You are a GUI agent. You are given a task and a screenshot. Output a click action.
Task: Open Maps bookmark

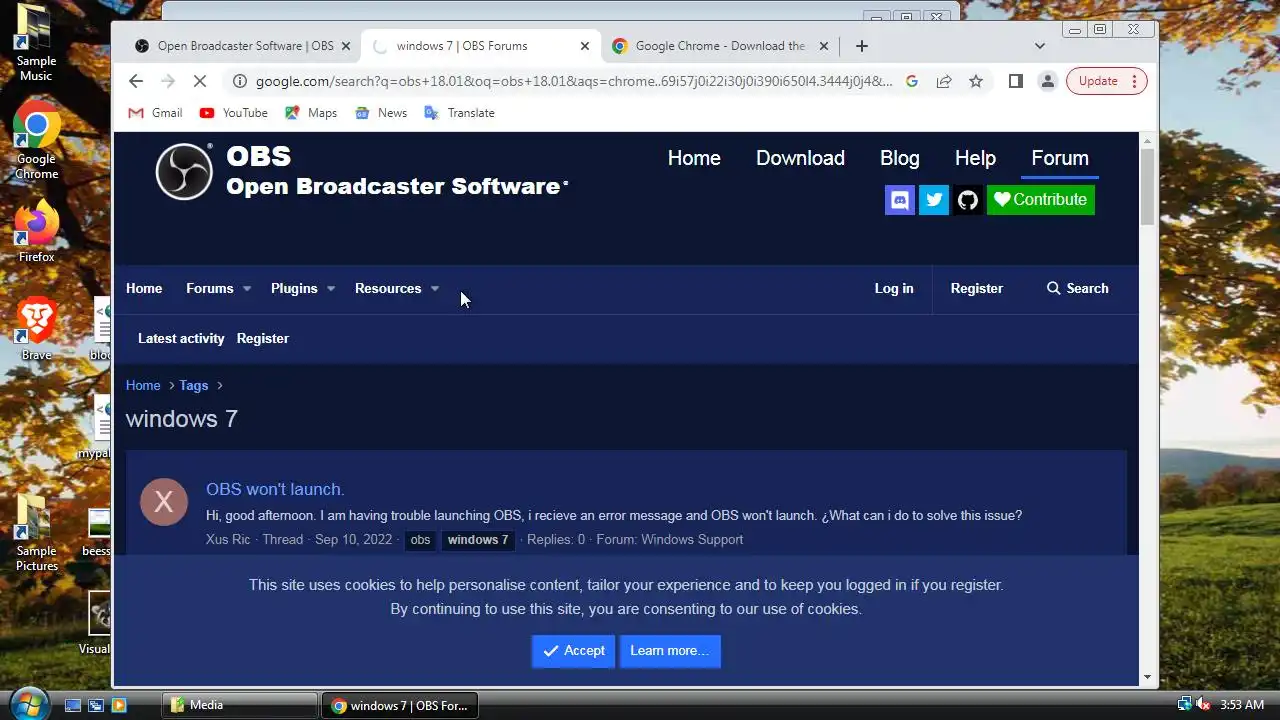311,113
